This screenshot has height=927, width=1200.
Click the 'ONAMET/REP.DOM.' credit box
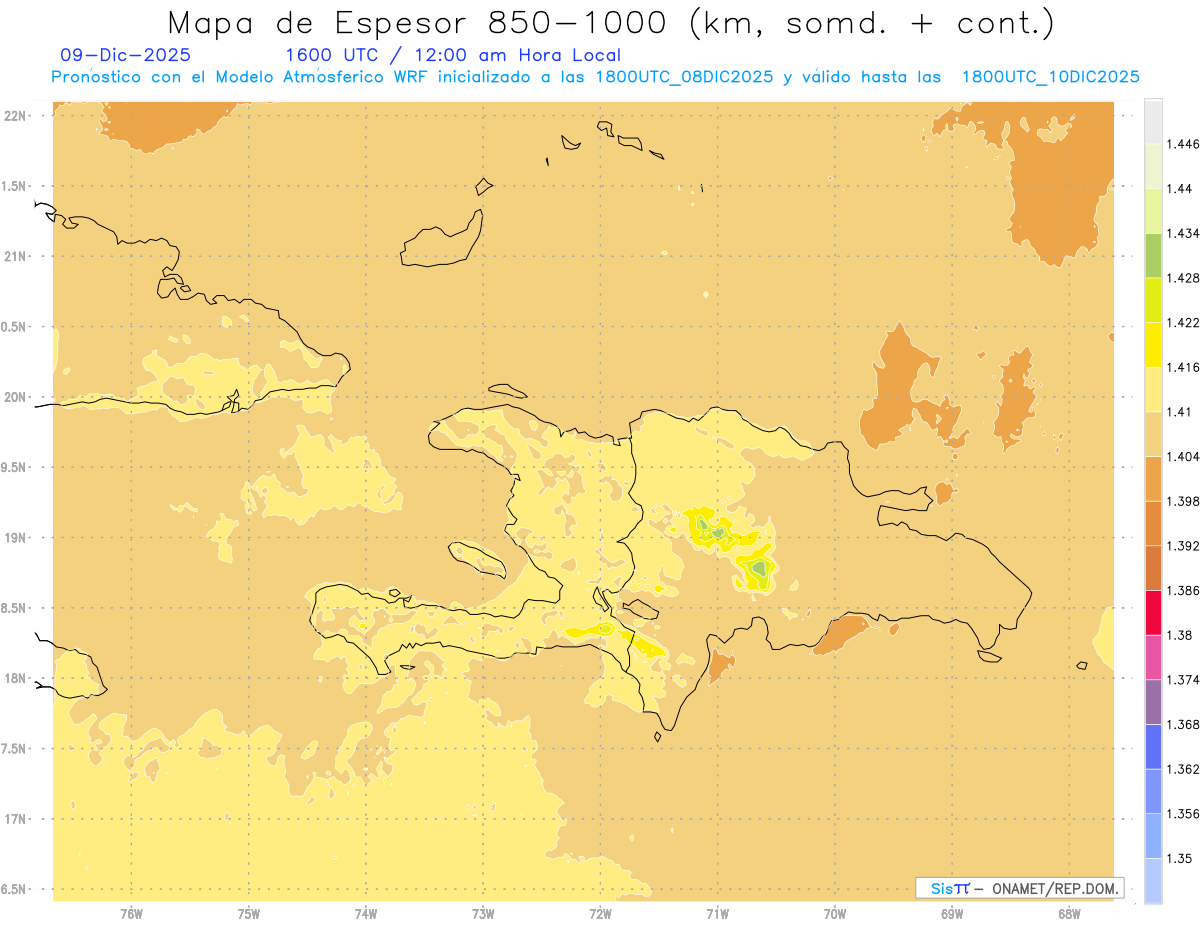coord(1019,888)
